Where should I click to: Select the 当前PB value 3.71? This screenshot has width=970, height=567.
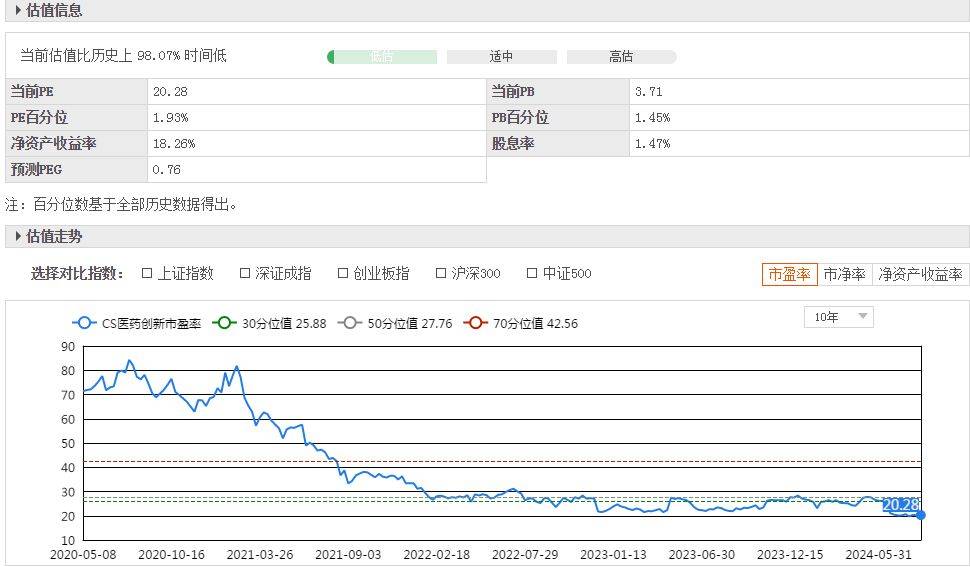point(799,92)
